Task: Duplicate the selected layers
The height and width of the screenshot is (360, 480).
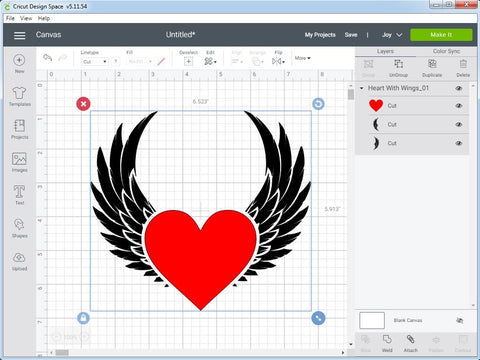Action: coord(432,68)
